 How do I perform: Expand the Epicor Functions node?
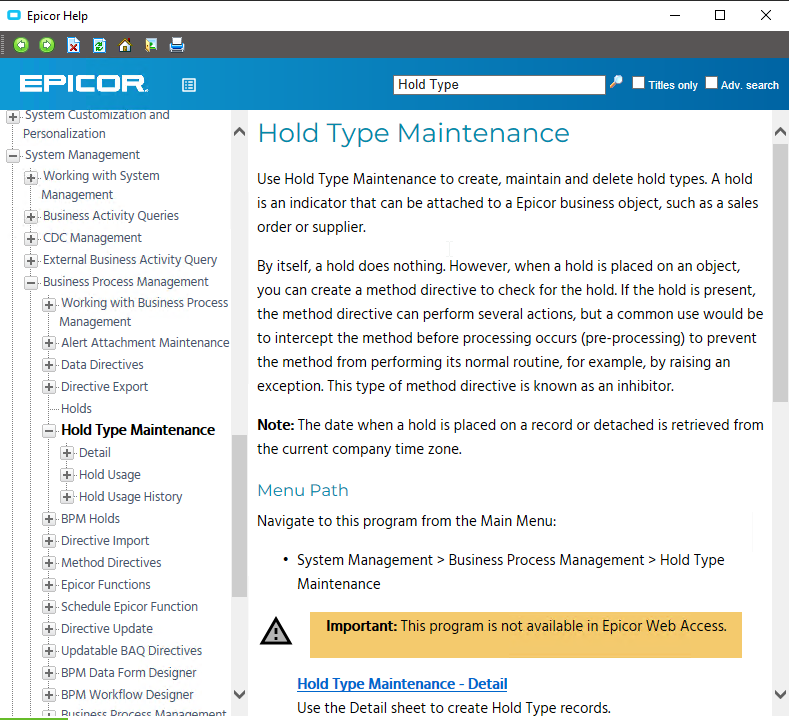point(49,585)
